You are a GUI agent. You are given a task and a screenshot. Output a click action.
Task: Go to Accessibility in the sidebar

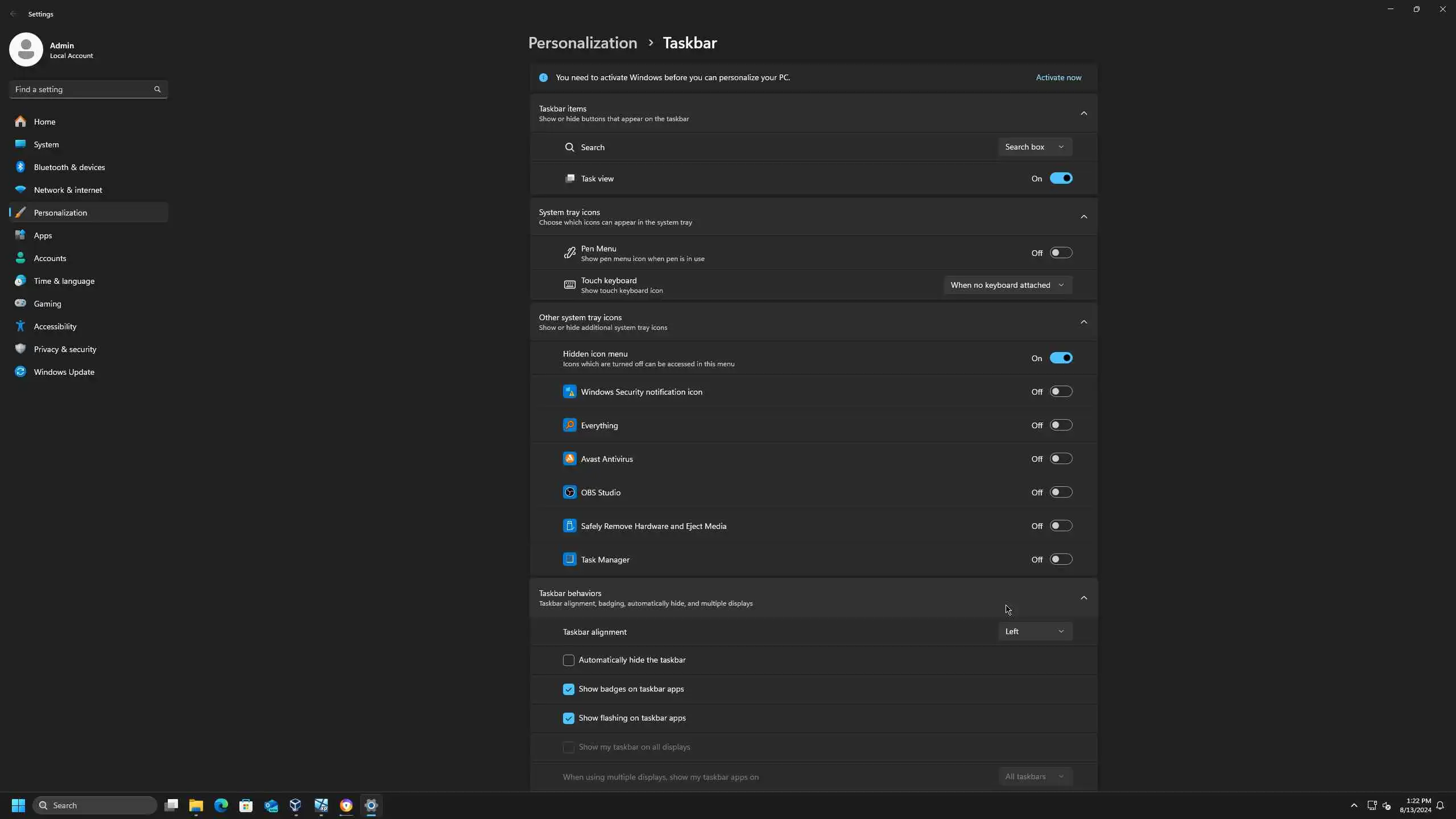tap(55, 326)
